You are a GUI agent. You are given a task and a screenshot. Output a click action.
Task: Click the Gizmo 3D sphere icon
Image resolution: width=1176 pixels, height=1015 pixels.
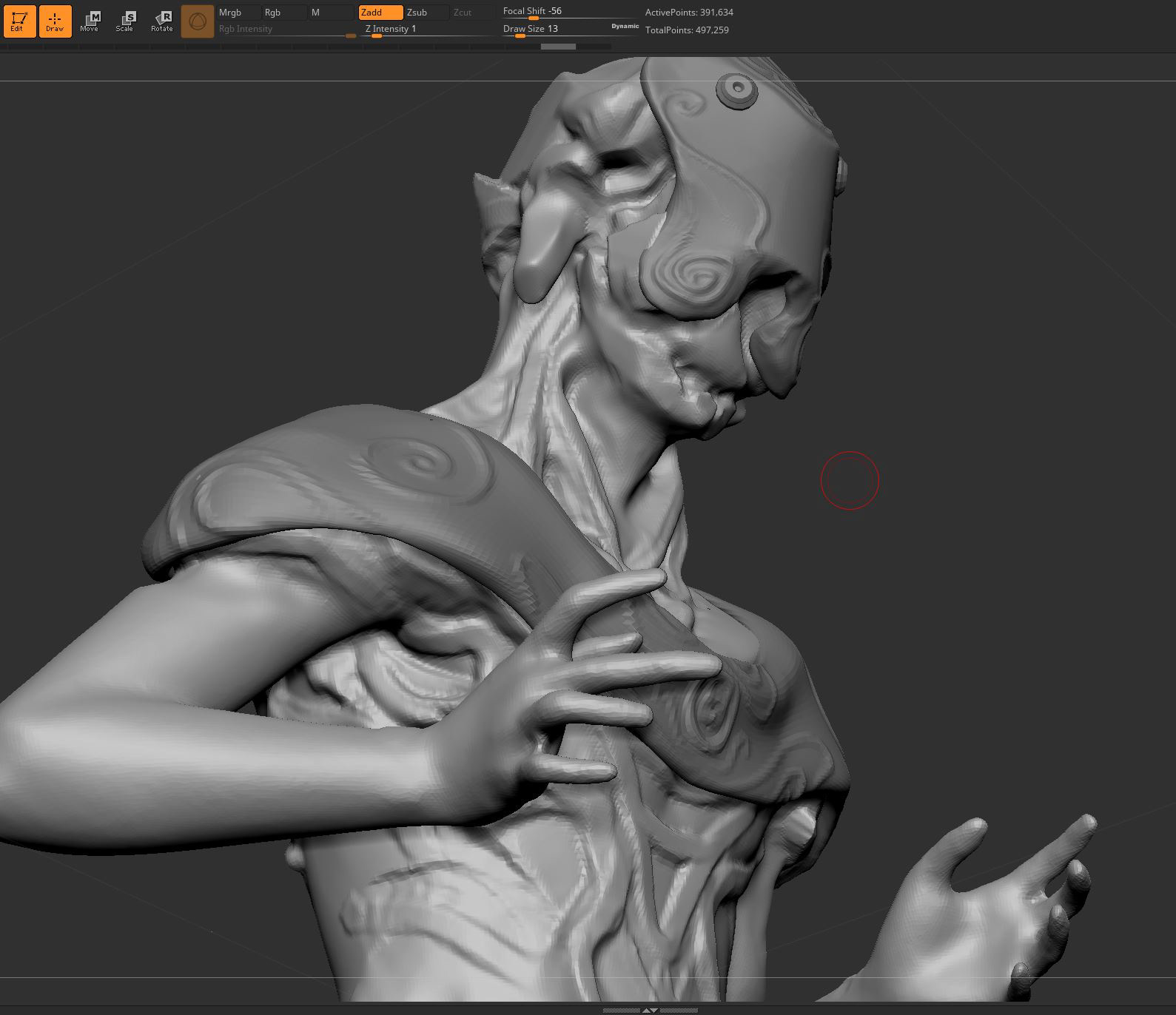197,21
